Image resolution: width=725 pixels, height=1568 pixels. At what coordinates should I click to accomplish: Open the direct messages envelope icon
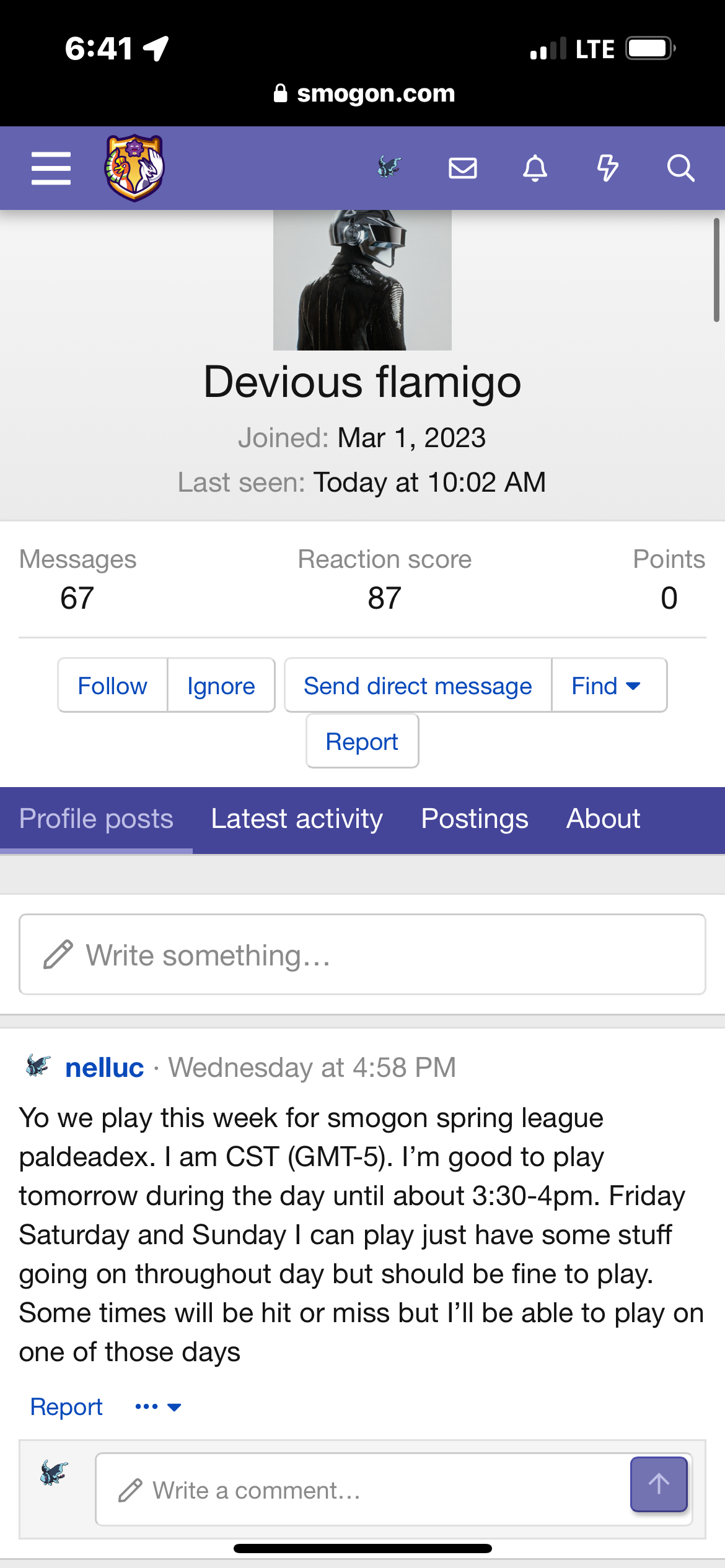click(462, 168)
